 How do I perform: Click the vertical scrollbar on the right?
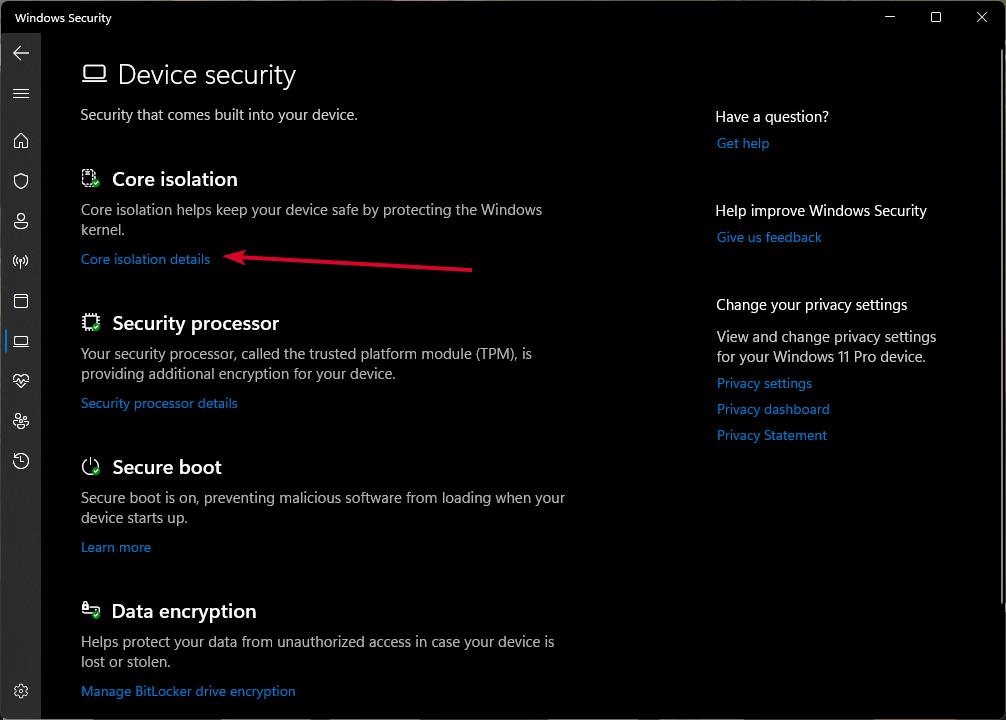point(1002,327)
